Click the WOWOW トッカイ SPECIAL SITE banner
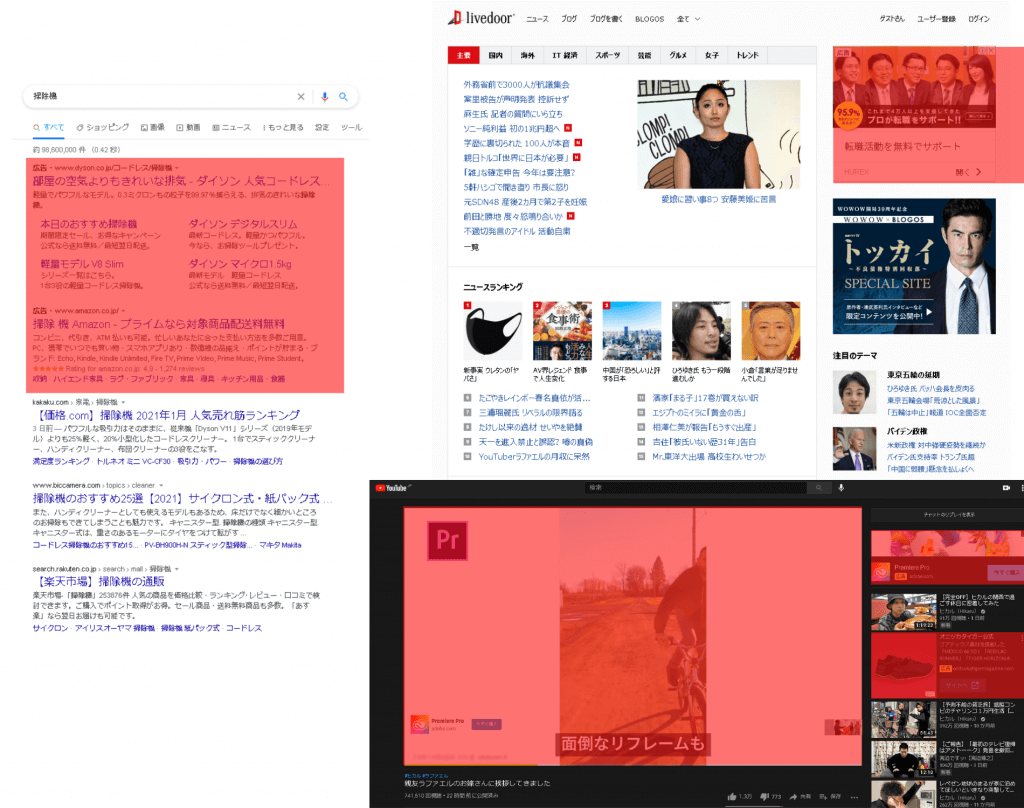This screenshot has width=1024, height=808. (914, 267)
